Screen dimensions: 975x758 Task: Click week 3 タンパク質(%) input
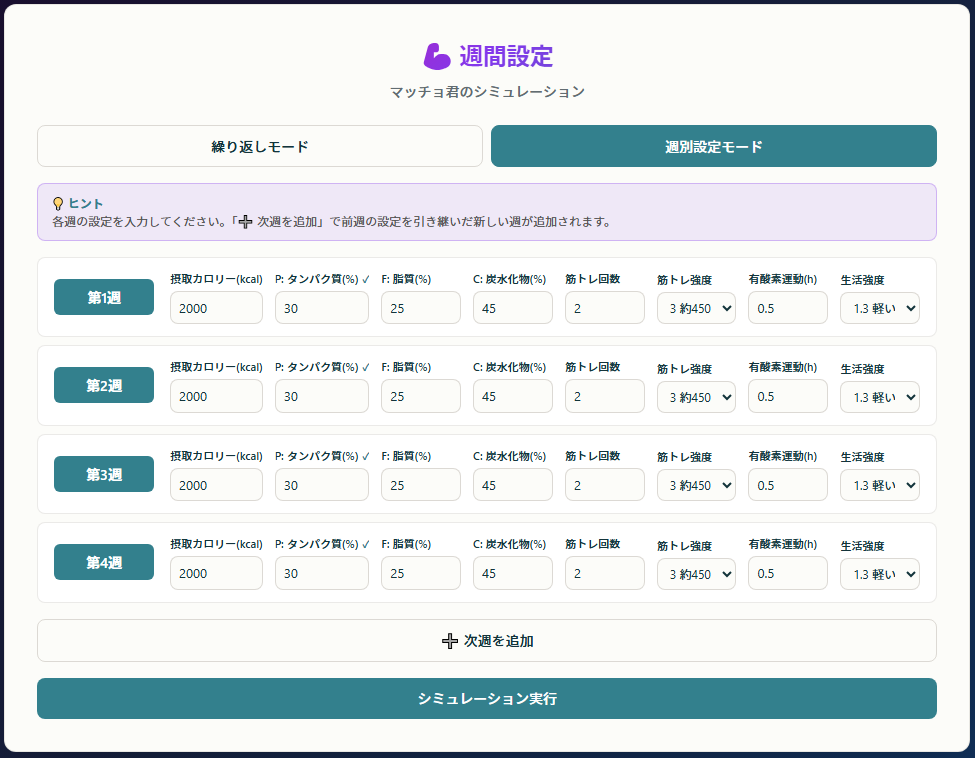(x=322, y=484)
